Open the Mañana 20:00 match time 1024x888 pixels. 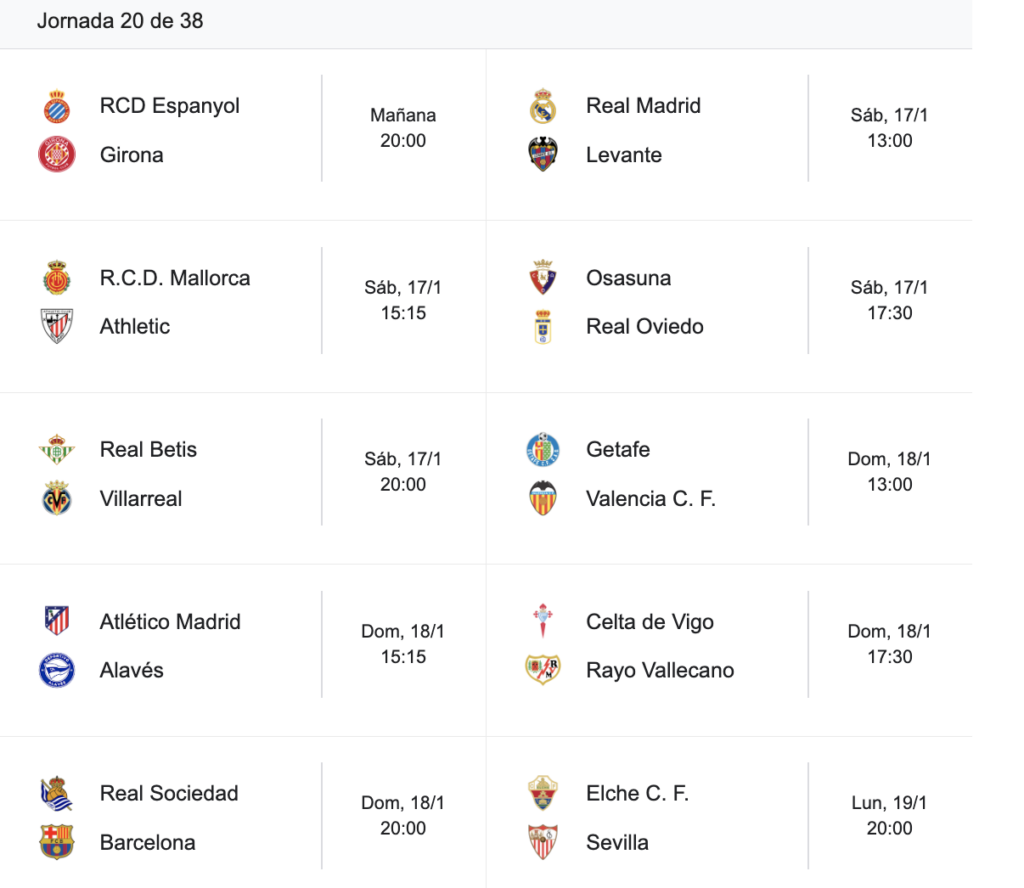[x=403, y=128]
